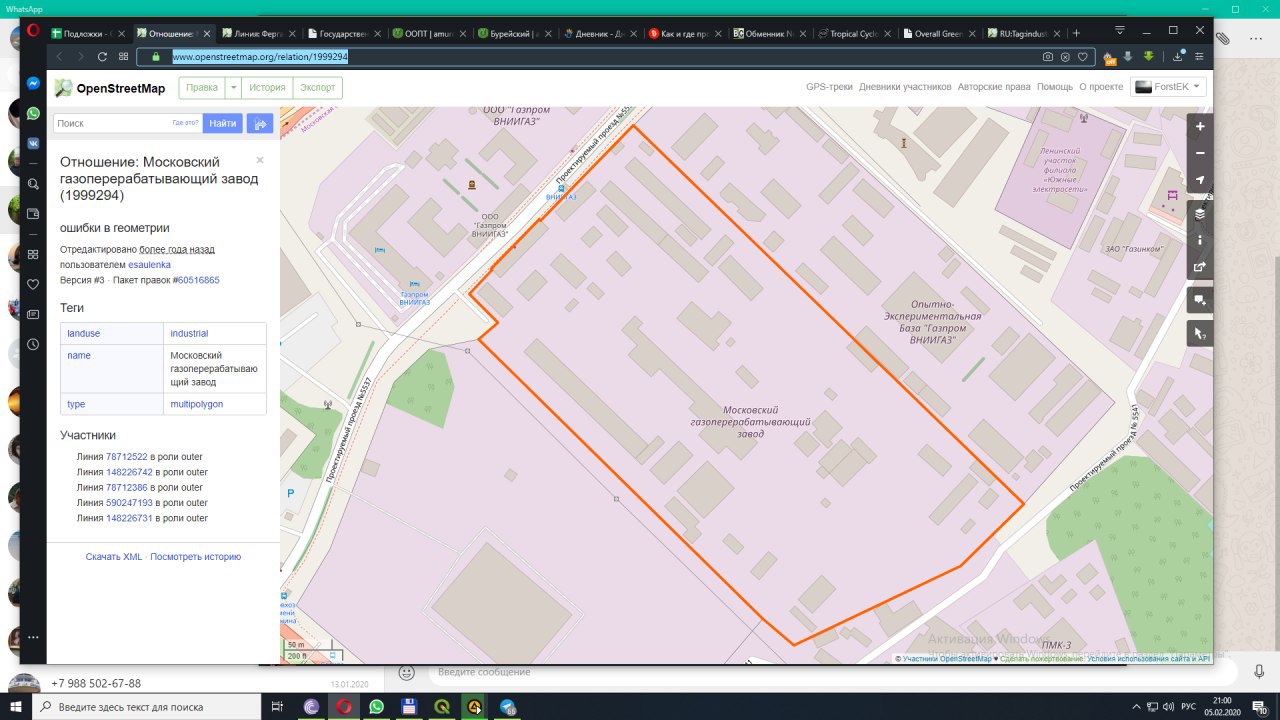Open WhatsApp from the Windows taskbar
The height and width of the screenshot is (720, 1280).
coord(376,706)
